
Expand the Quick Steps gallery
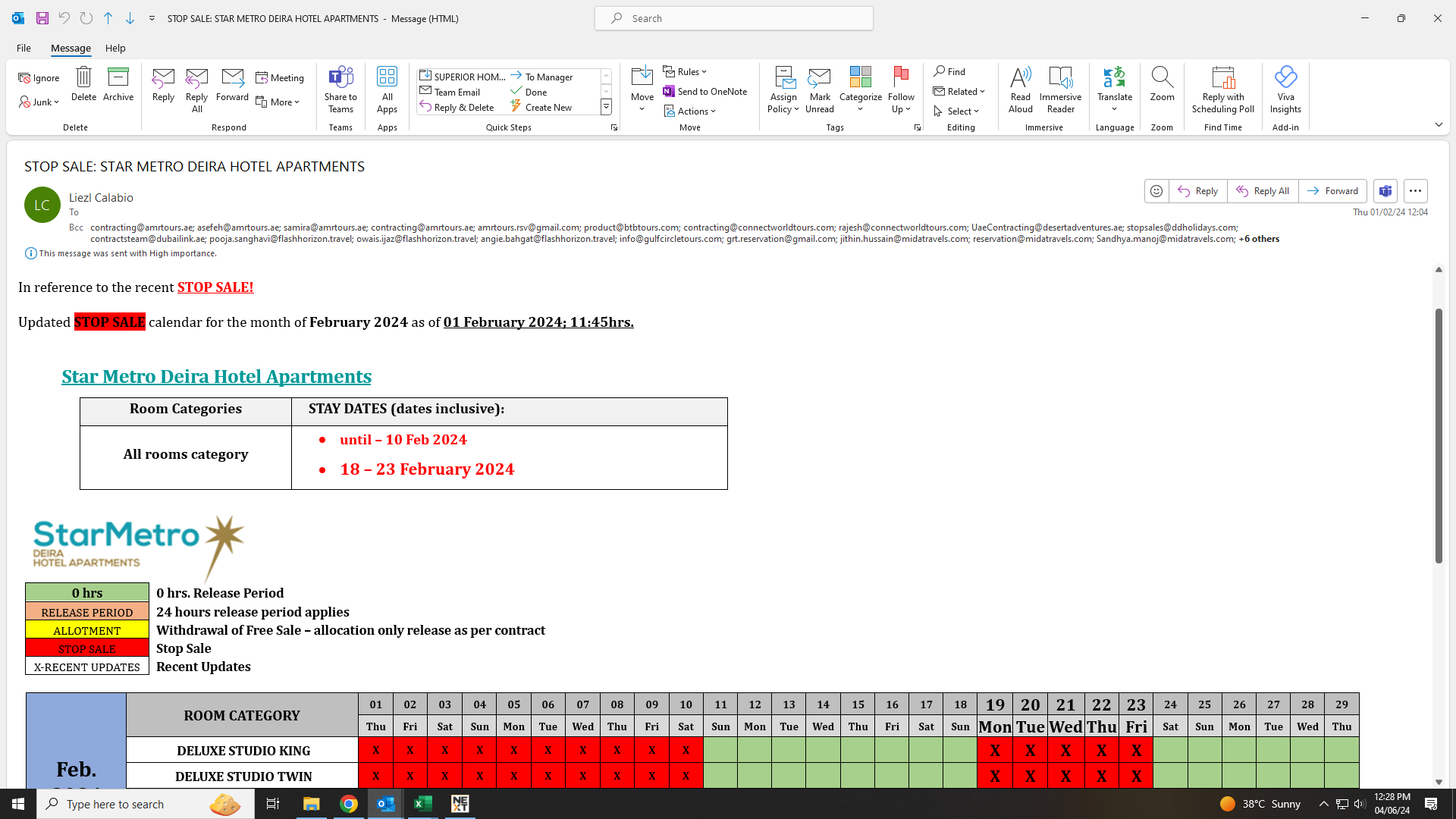(606, 107)
